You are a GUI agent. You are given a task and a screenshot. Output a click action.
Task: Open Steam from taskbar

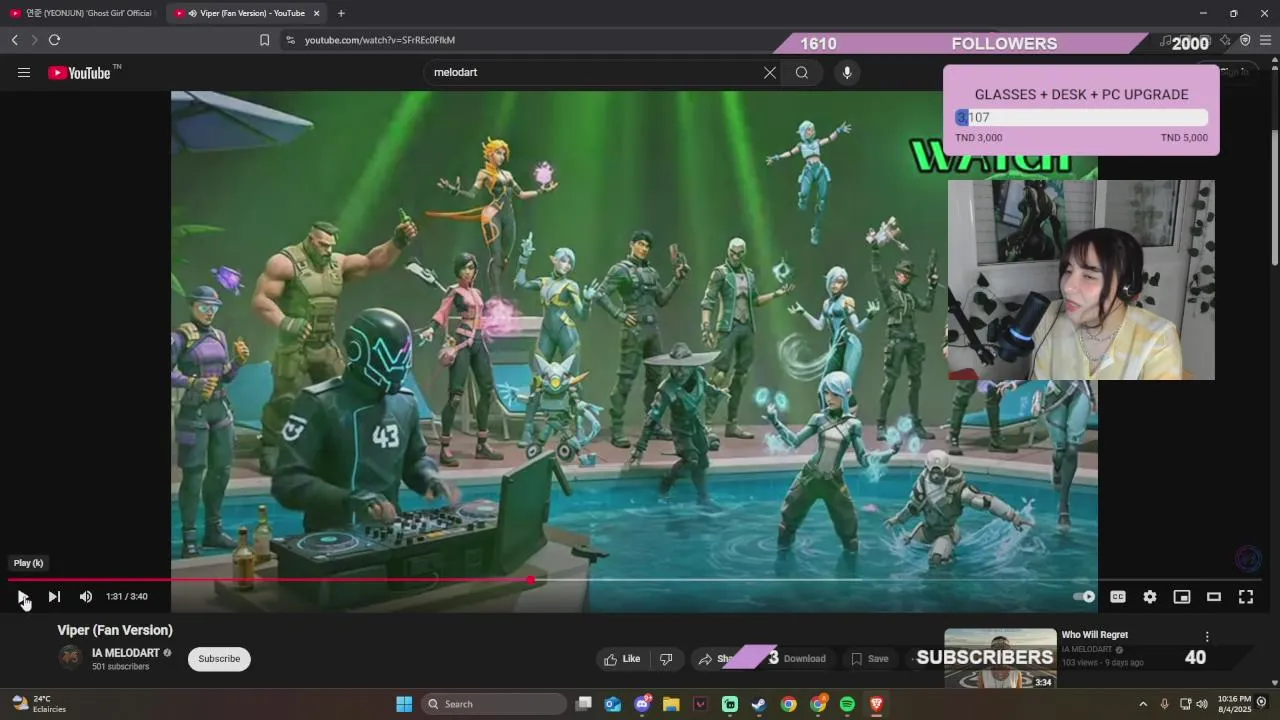click(759, 704)
